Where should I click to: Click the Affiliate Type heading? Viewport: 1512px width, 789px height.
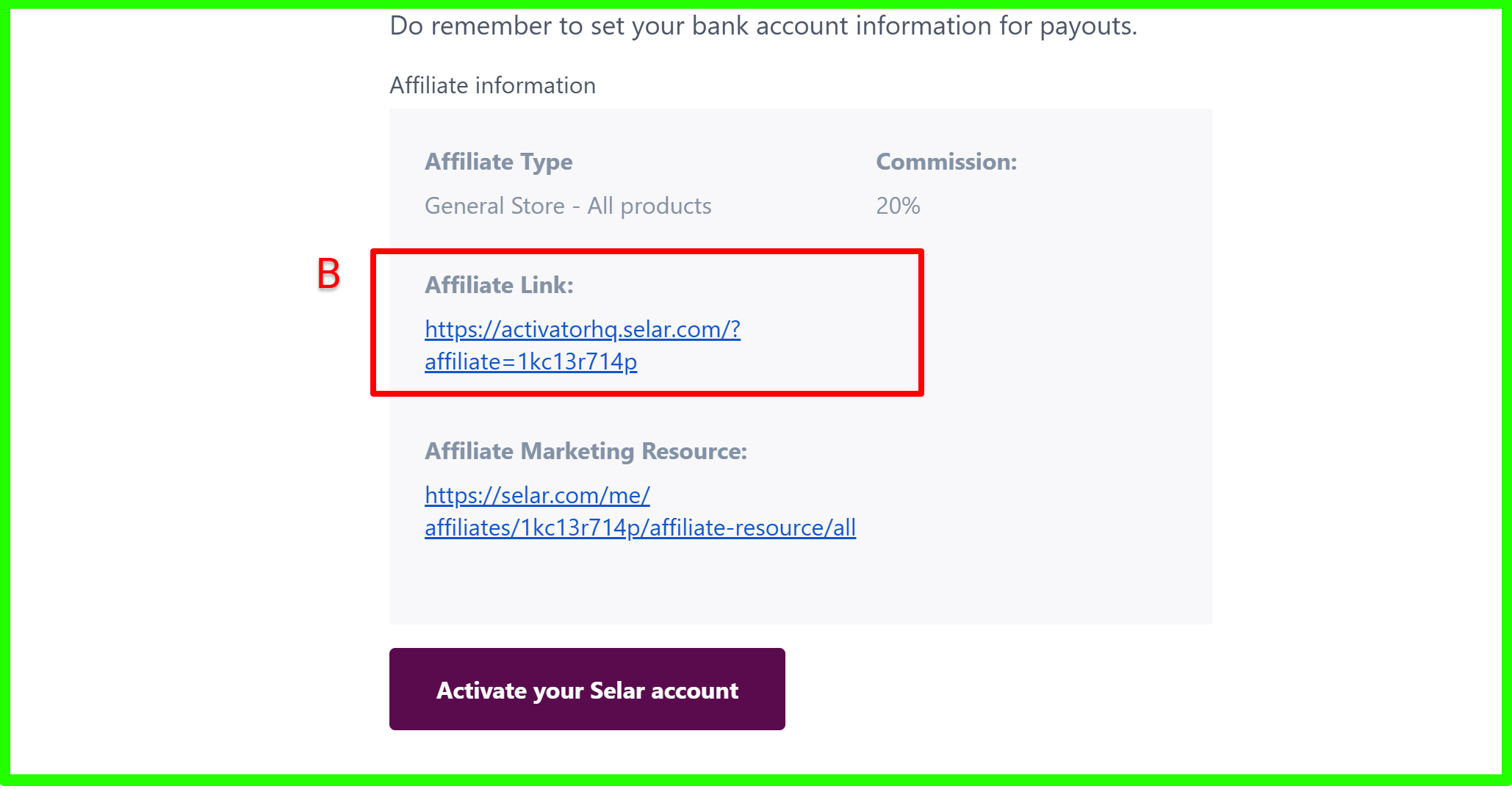498,162
